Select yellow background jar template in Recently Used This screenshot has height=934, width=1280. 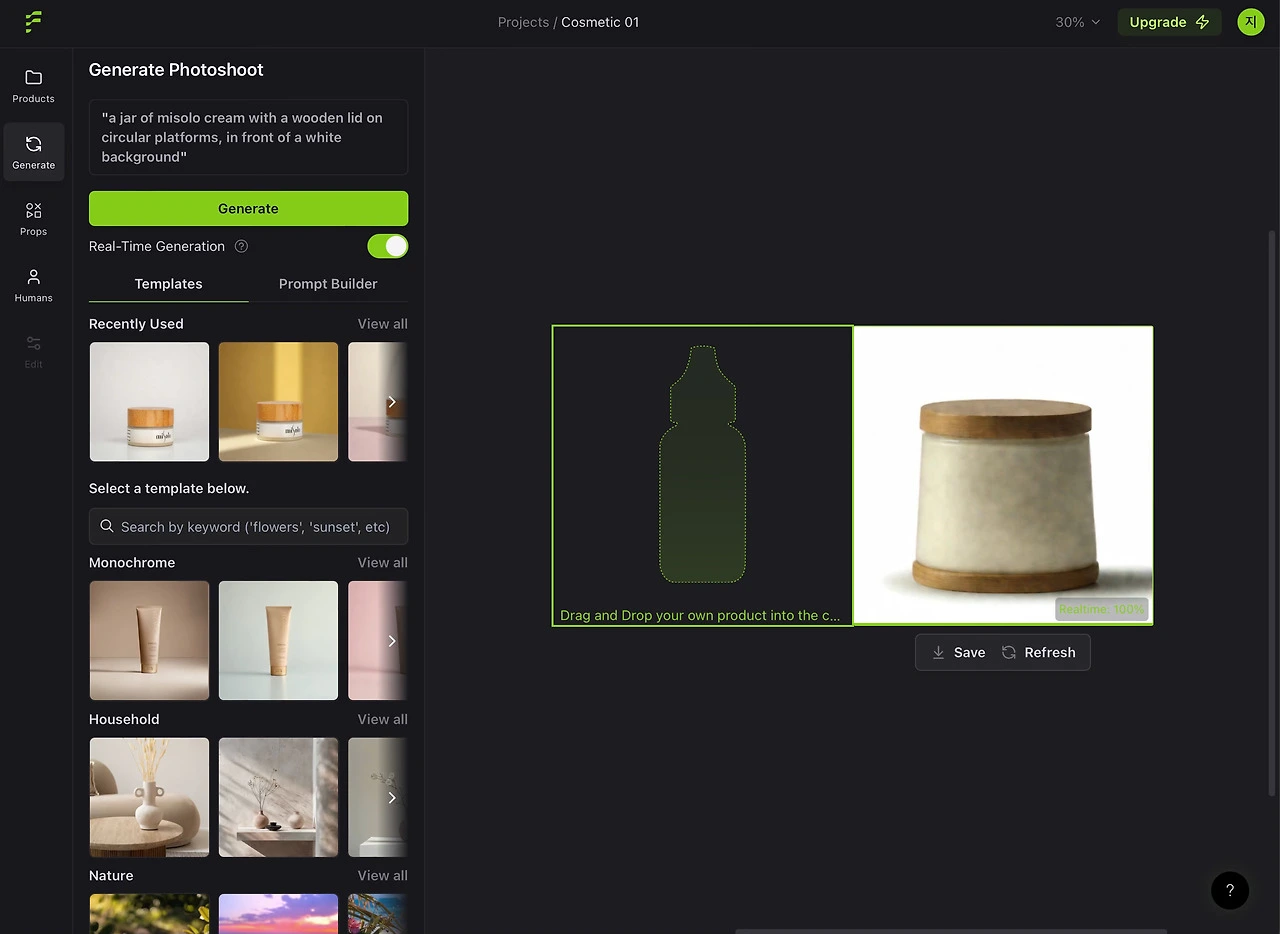(279, 402)
